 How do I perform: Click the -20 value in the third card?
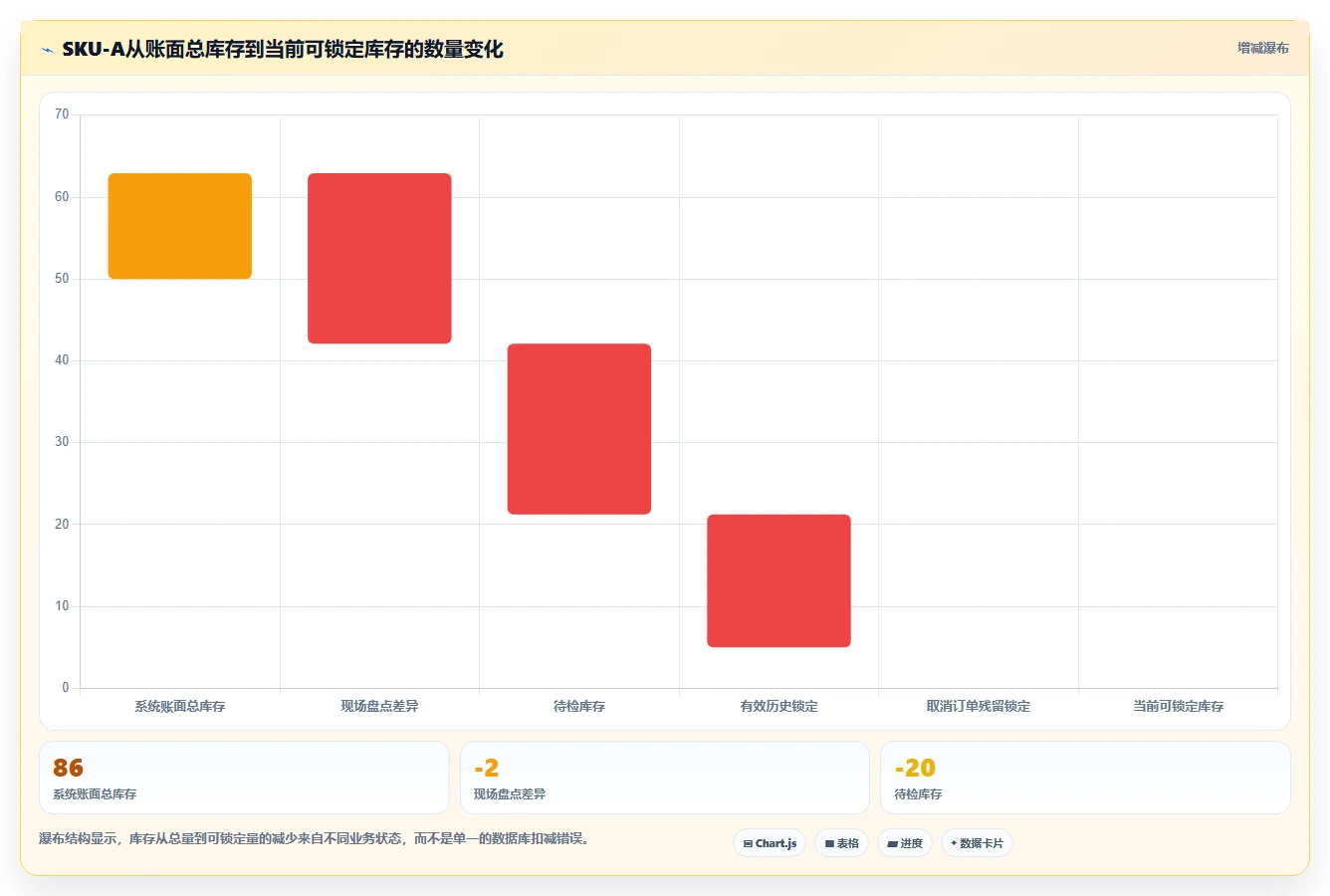pyautogui.click(x=915, y=768)
